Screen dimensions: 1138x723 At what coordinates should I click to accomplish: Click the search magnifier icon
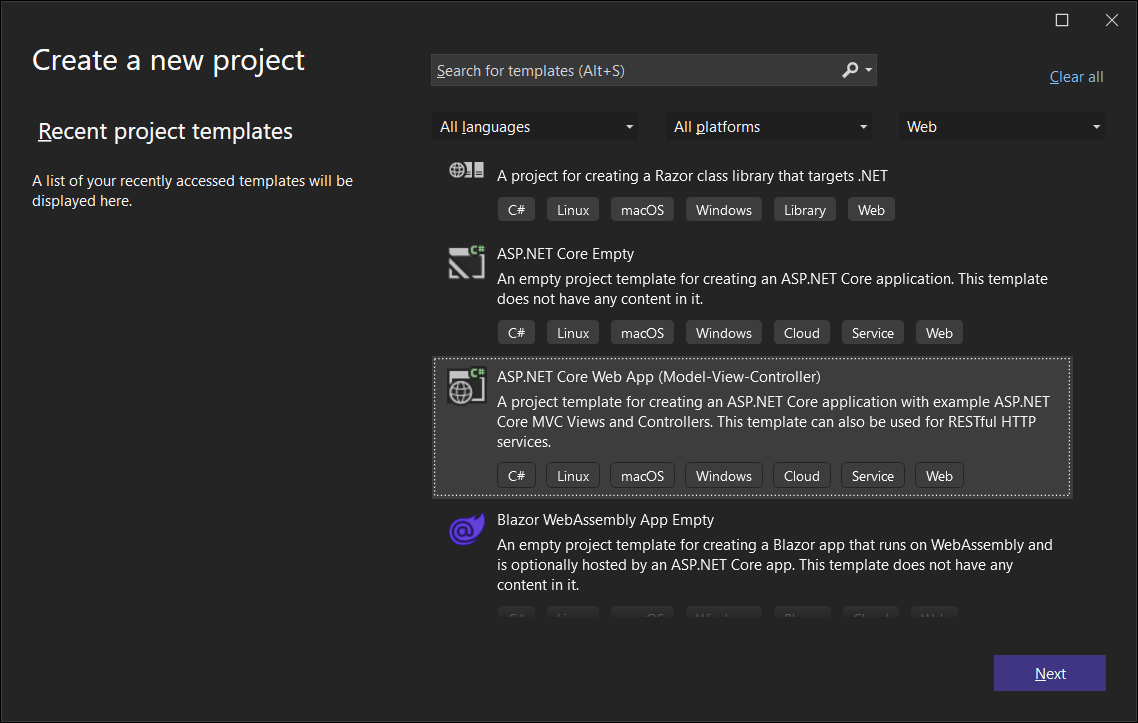click(849, 70)
